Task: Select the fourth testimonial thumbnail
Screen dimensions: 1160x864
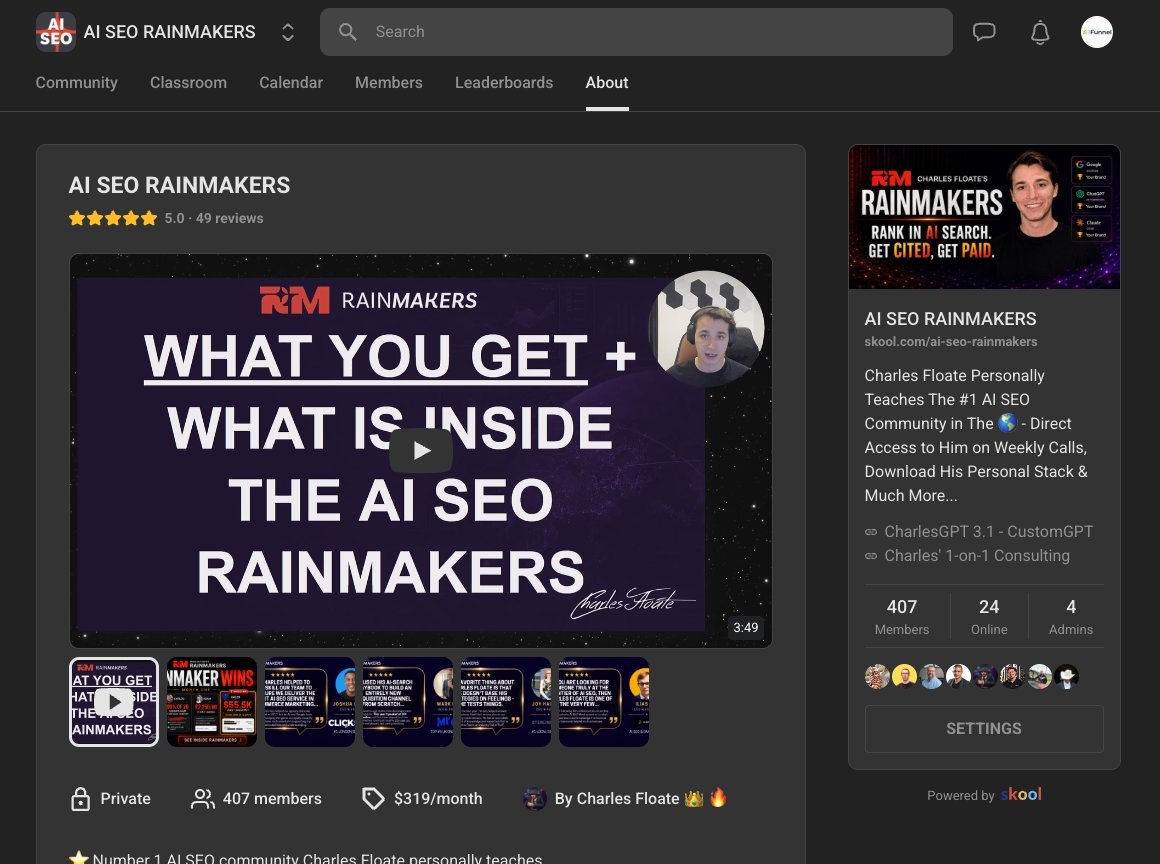Action: click(408, 701)
